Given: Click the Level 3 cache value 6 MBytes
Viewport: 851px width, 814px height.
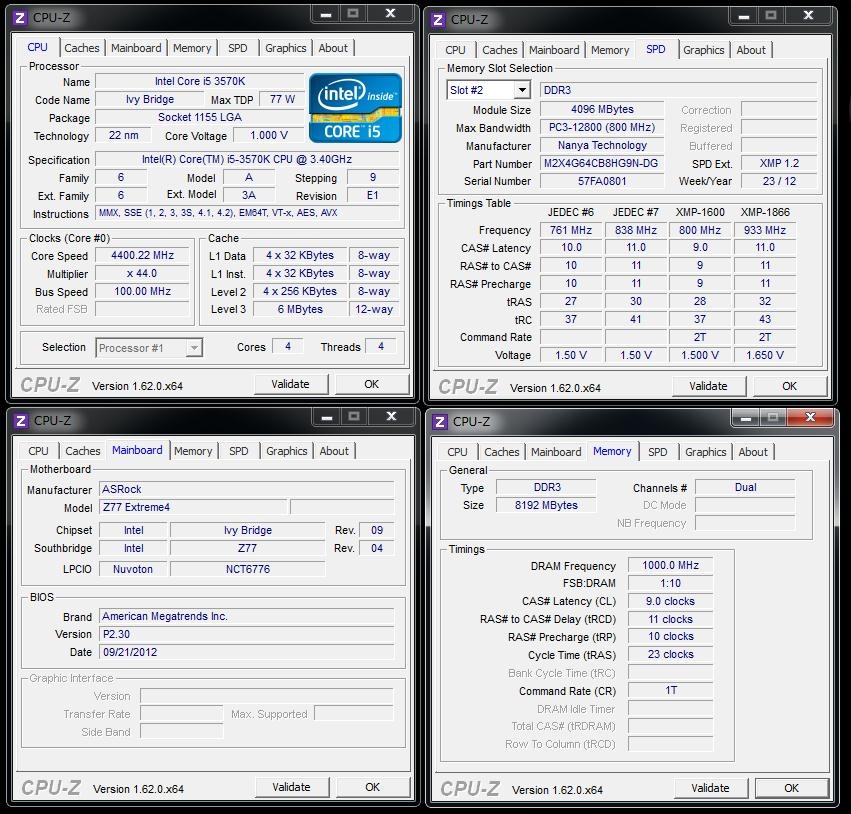Looking at the screenshot, I should 300,309.
